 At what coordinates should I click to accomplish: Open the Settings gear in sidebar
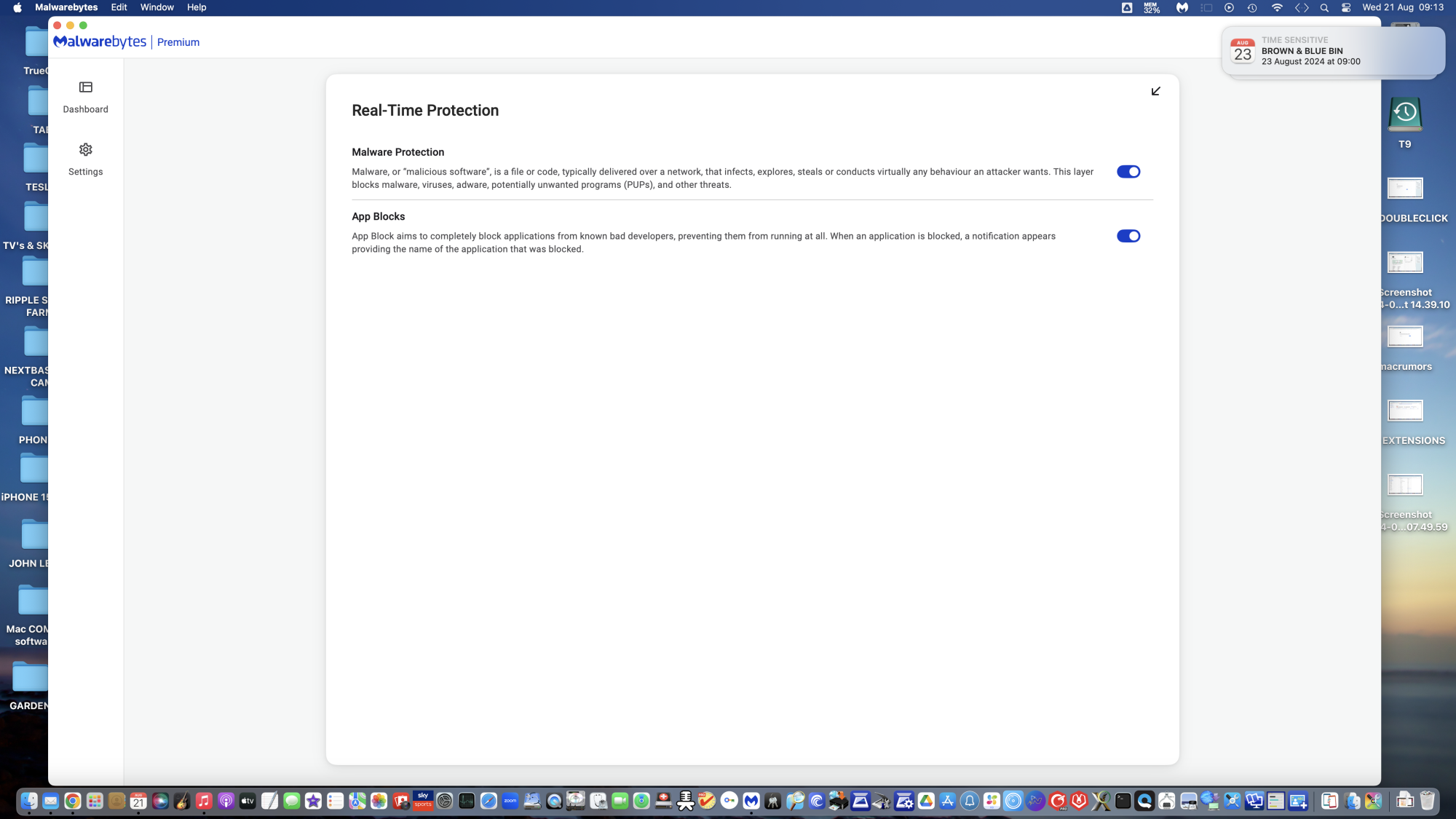86,149
